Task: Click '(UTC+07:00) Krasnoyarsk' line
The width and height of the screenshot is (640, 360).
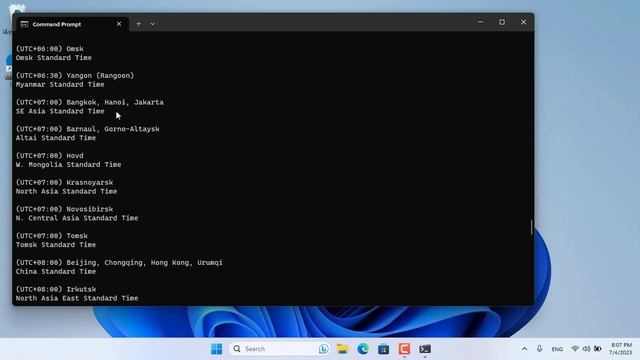Action: click(x=64, y=182)
